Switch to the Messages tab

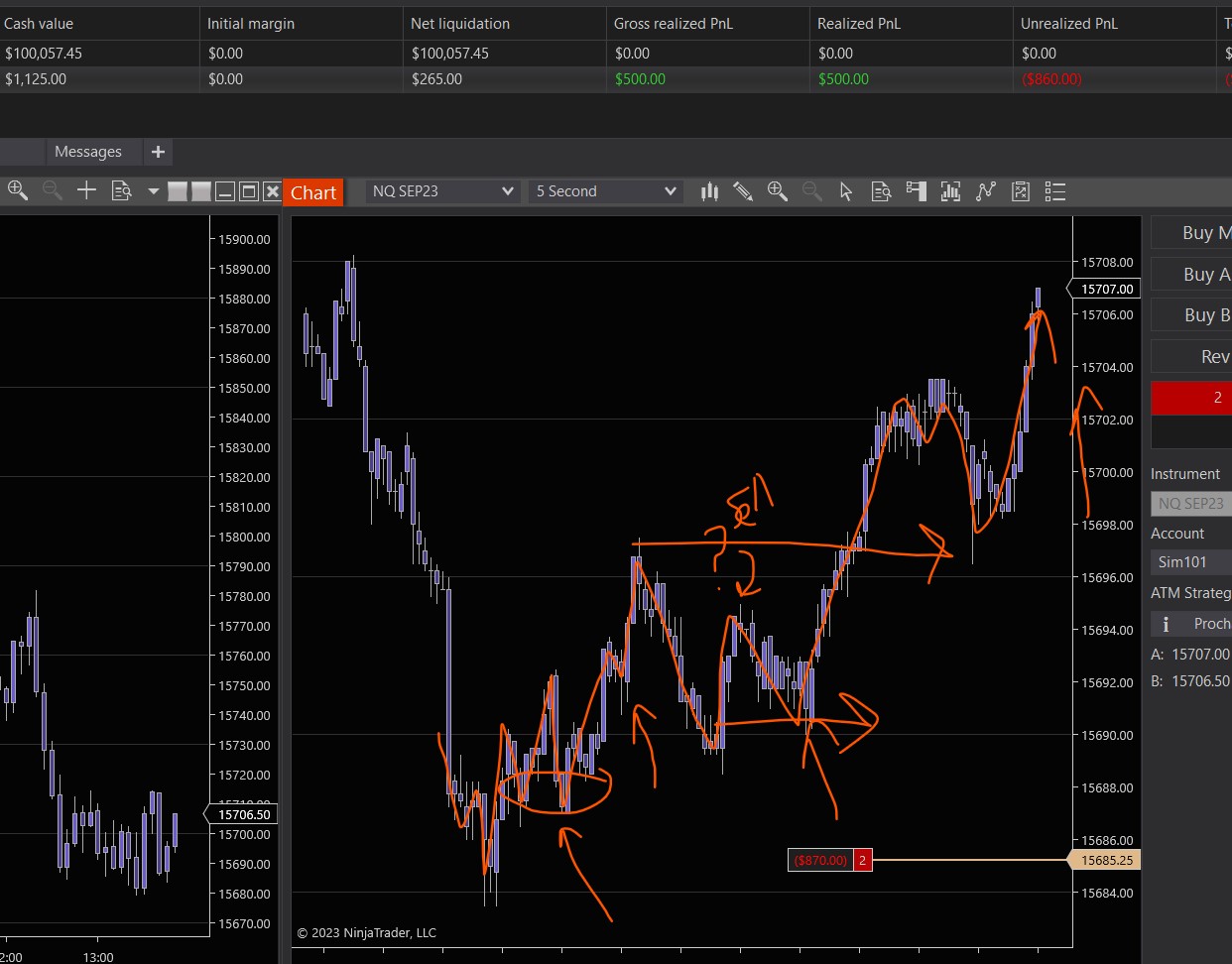pyautogui.click(x=88, y=152)
